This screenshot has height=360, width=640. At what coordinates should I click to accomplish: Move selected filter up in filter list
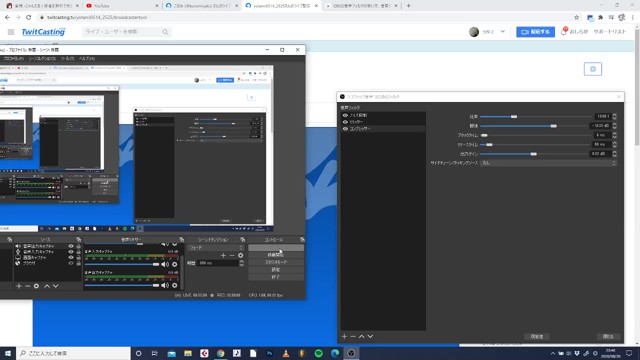[x=362, y=336]
